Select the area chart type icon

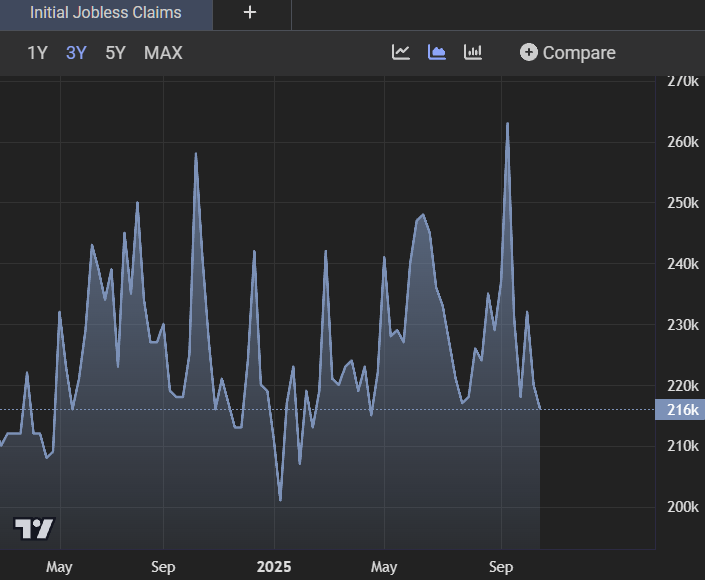(437, 52)
